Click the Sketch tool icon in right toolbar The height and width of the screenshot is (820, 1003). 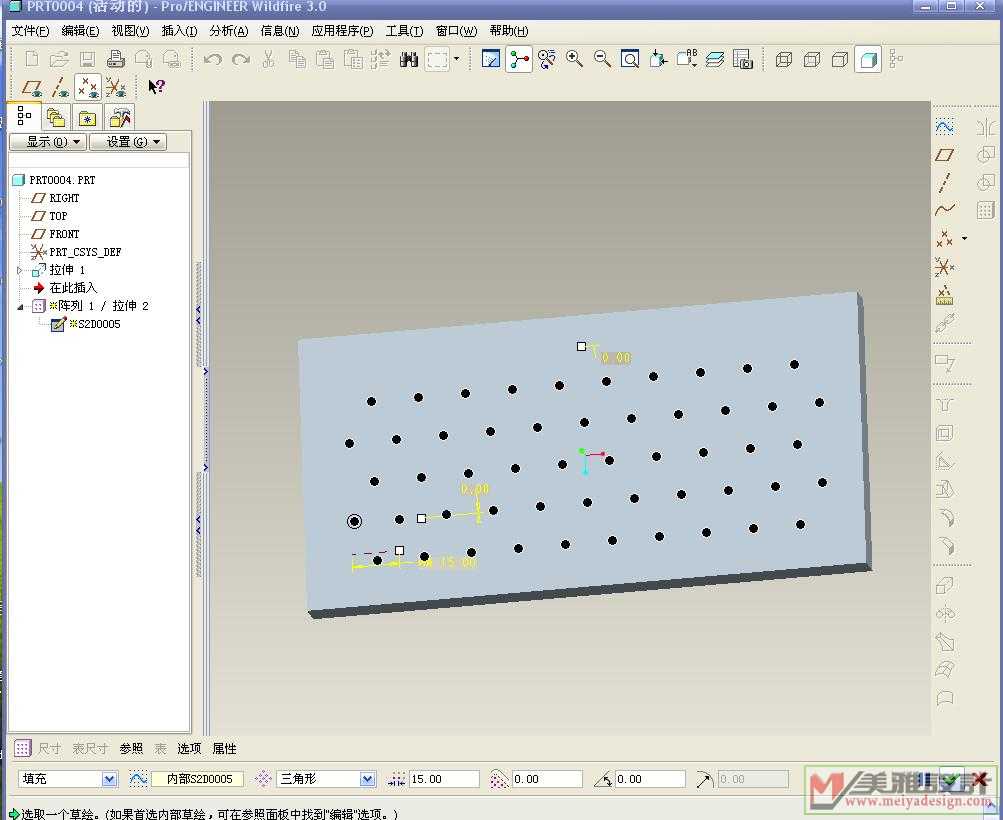pyautogui.click(x=945, y=127)
